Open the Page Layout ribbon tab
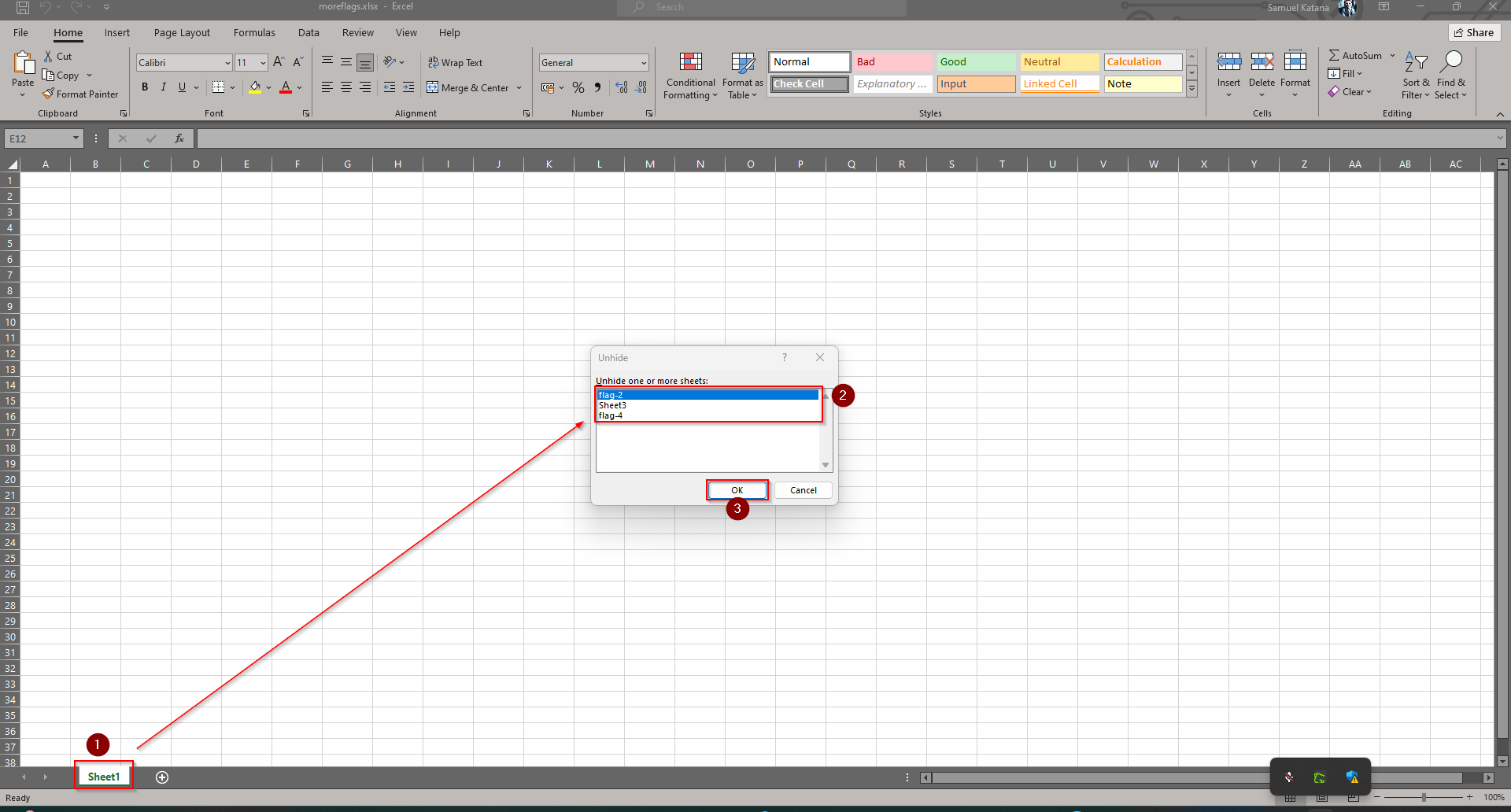Screen dimensions: 1511x812 182,33
